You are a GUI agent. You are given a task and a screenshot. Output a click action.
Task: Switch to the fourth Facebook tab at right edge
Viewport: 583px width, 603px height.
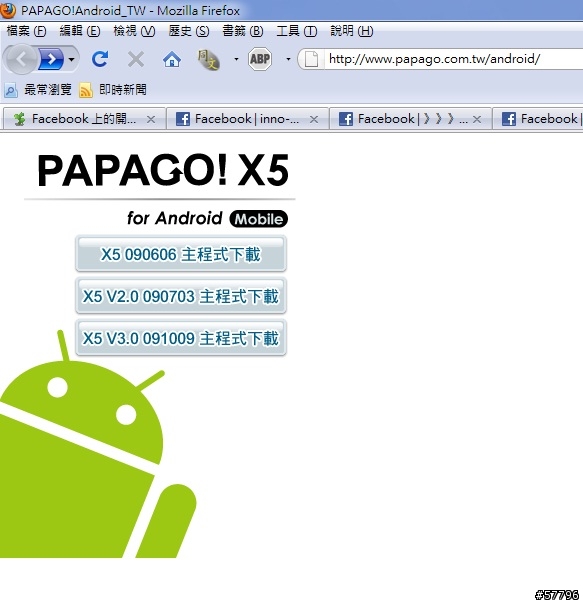coord(538,119)
